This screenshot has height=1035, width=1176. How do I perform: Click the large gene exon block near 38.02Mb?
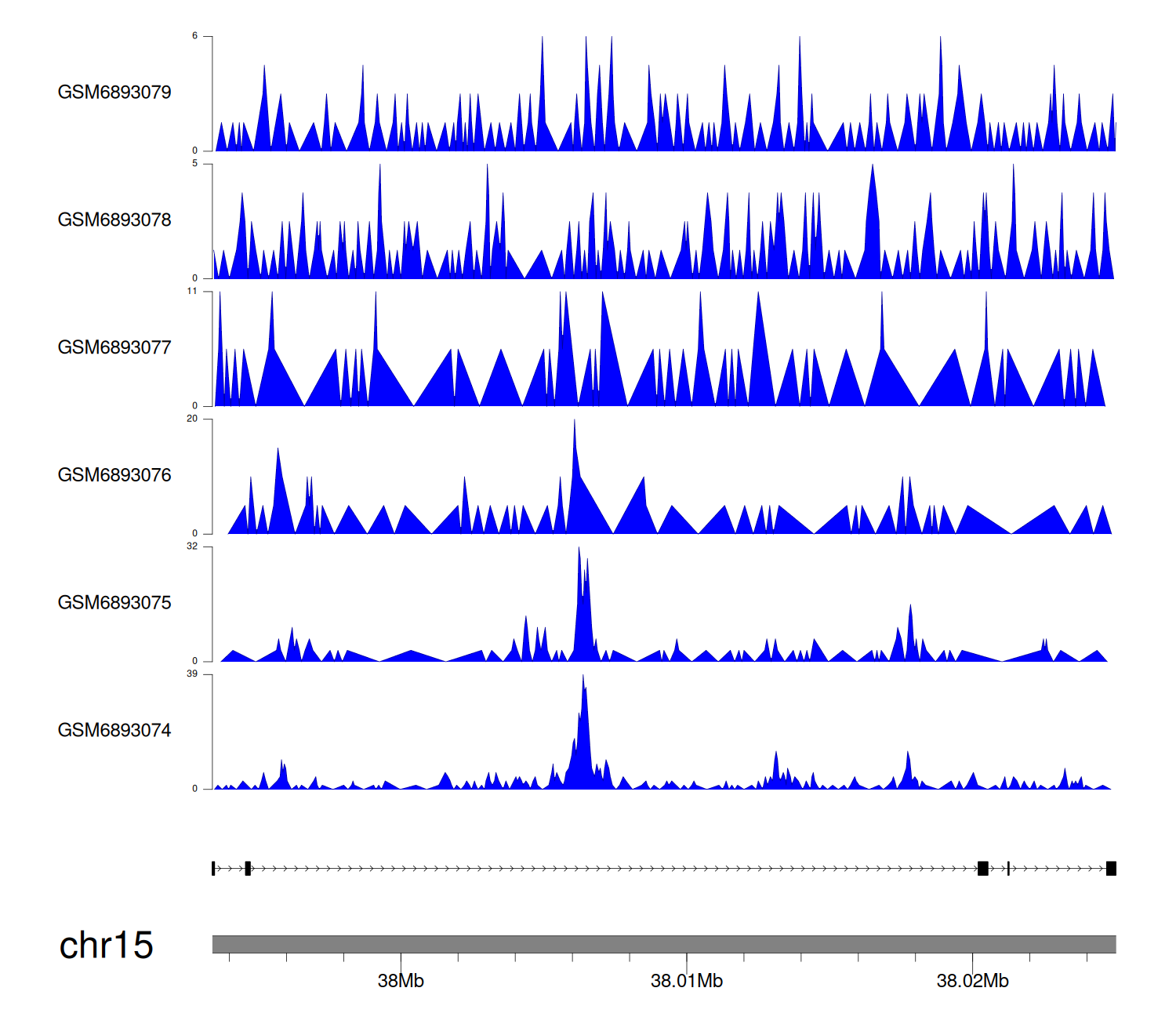tap(982, 868)
